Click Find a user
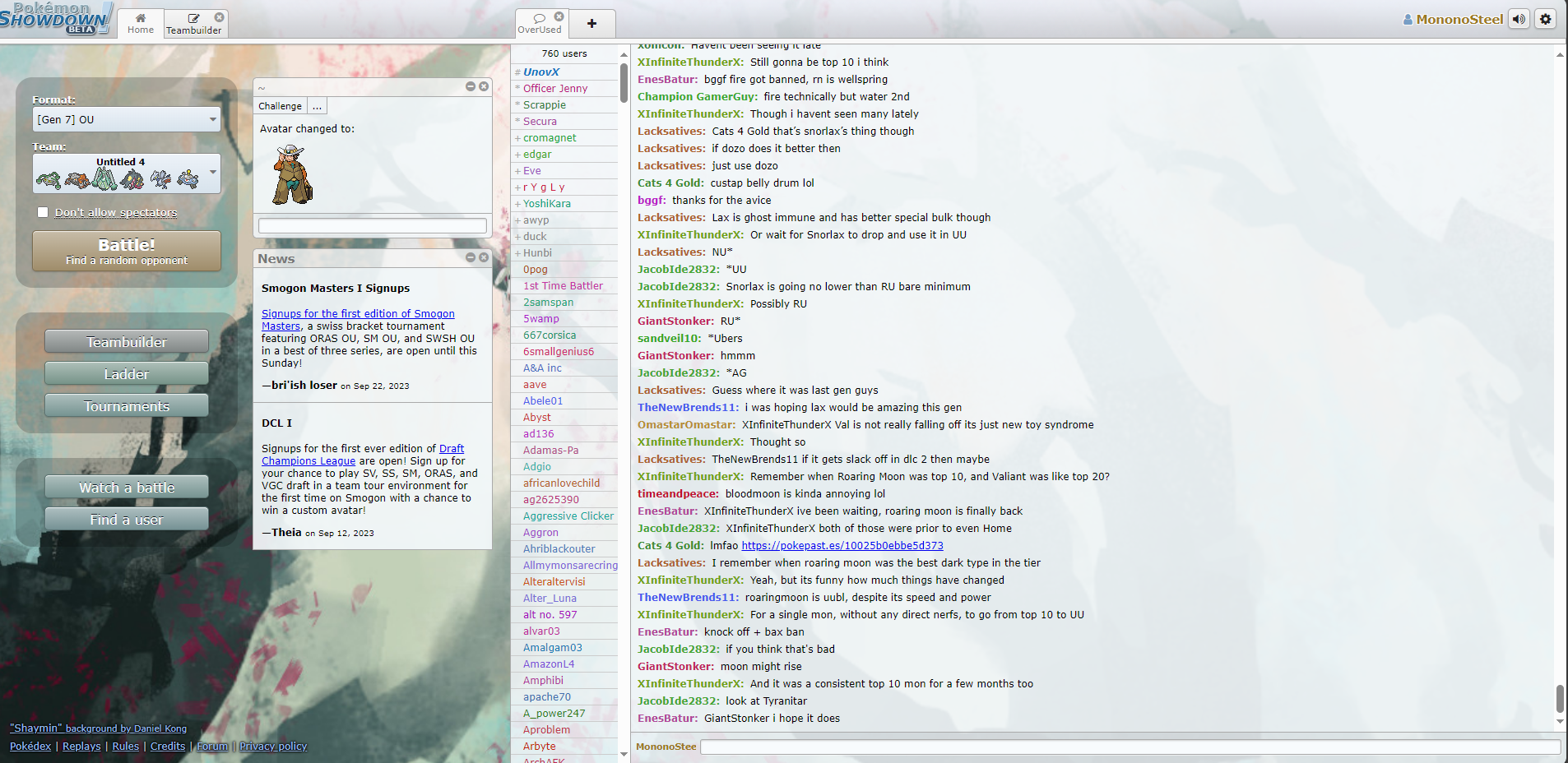 pos(127,519)
